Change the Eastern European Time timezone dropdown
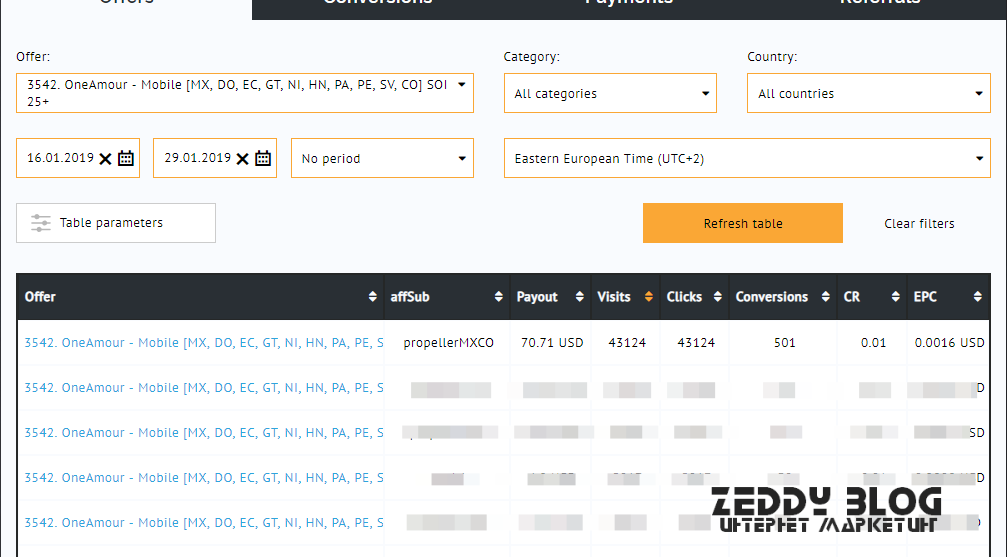This screenshot has width=1007, height=557. click(979, 158)
